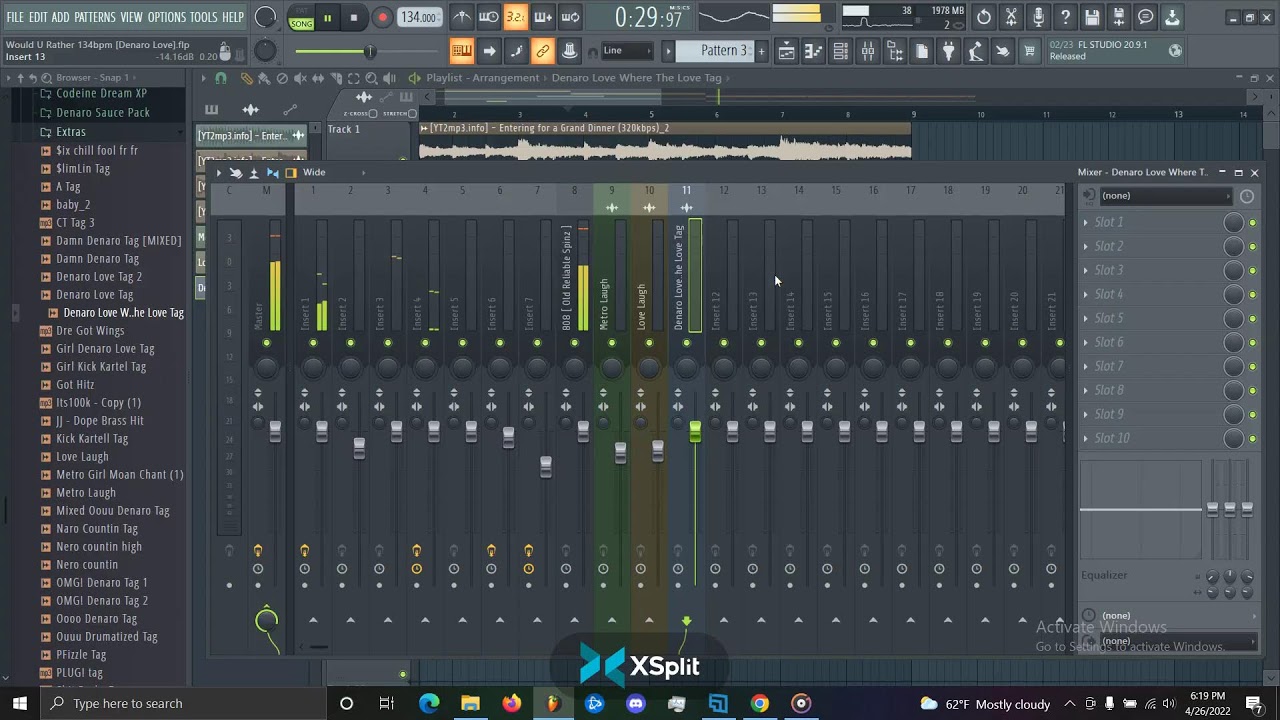This screenshot has height=720, width=1280.
Task: Click the globe news icon
Action: point(1175,50)
